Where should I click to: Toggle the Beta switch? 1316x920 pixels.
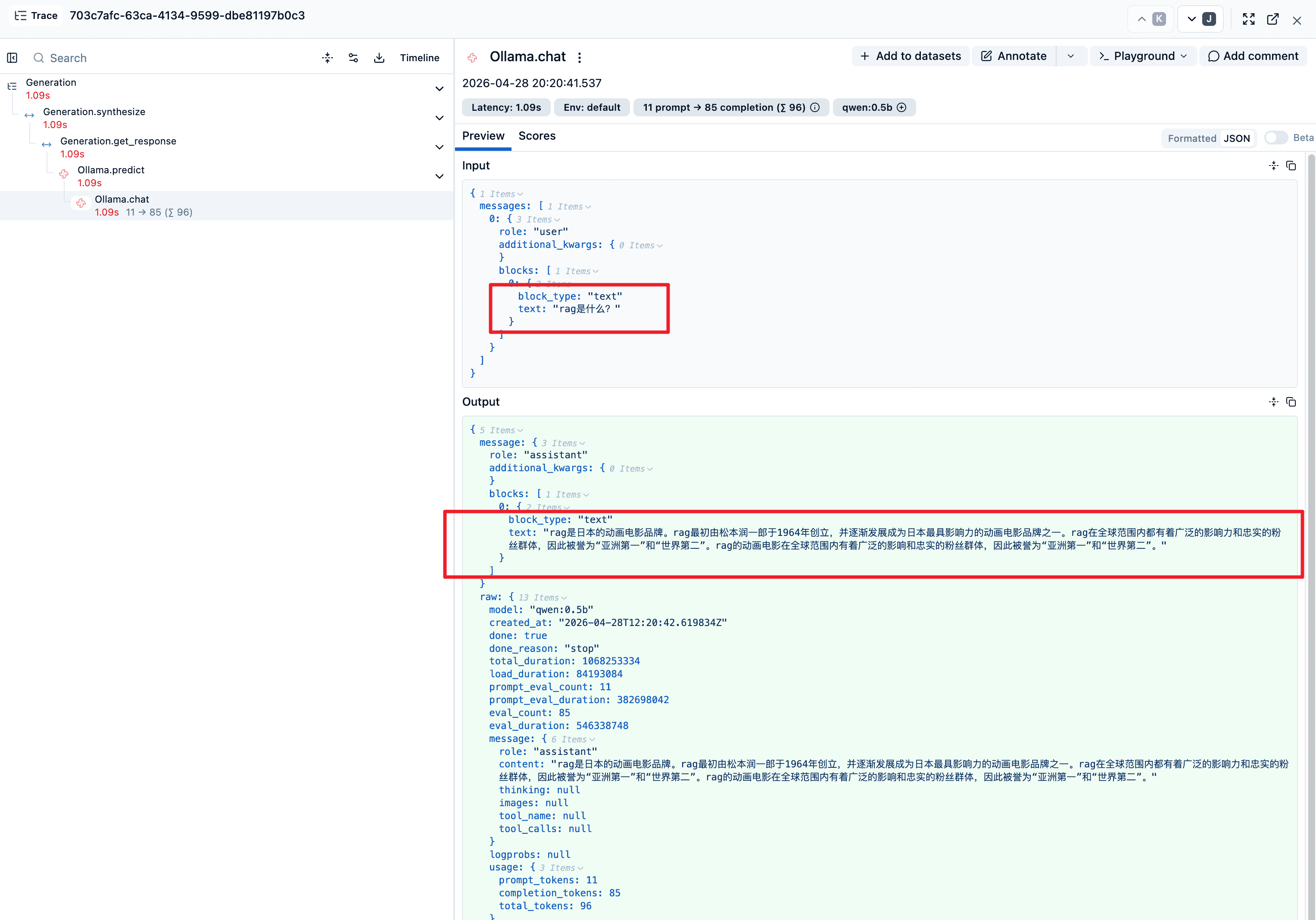(1276, 138)
